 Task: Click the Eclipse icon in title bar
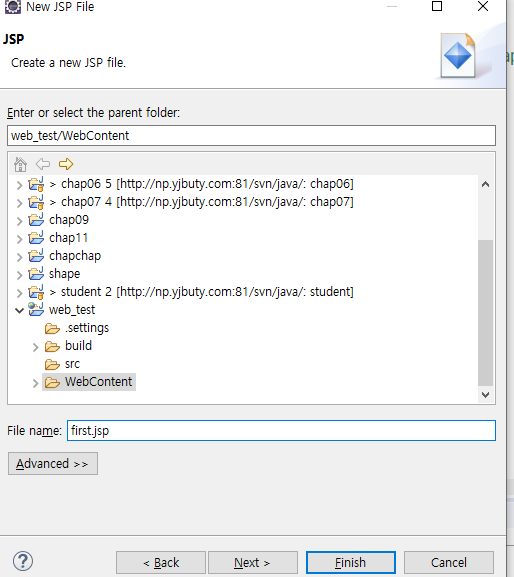click(13, 7)
